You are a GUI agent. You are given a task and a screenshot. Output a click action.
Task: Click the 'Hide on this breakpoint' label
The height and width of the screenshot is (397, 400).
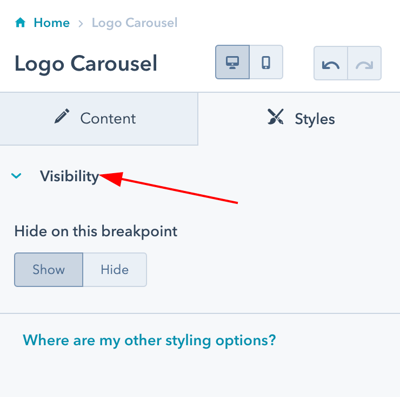click(96, 231)
